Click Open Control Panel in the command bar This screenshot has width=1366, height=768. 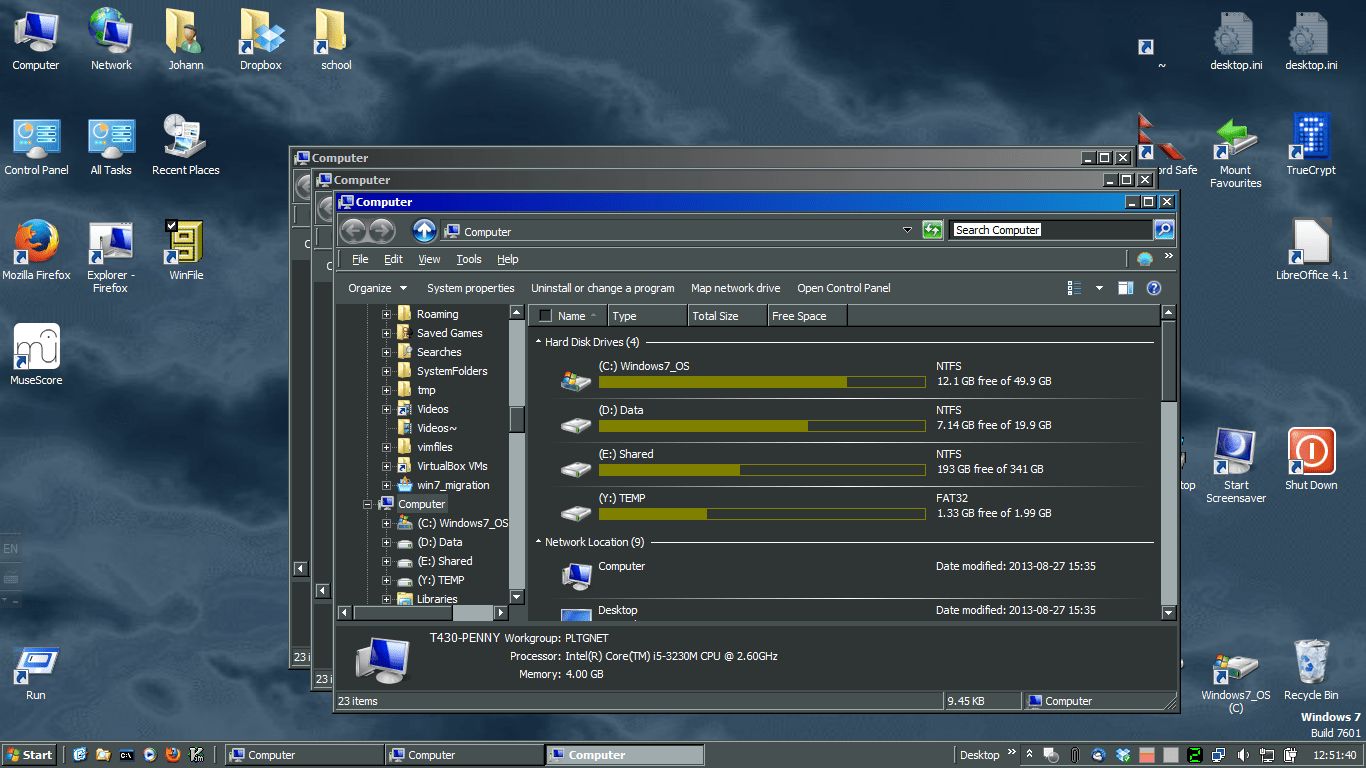pos(843,288)
